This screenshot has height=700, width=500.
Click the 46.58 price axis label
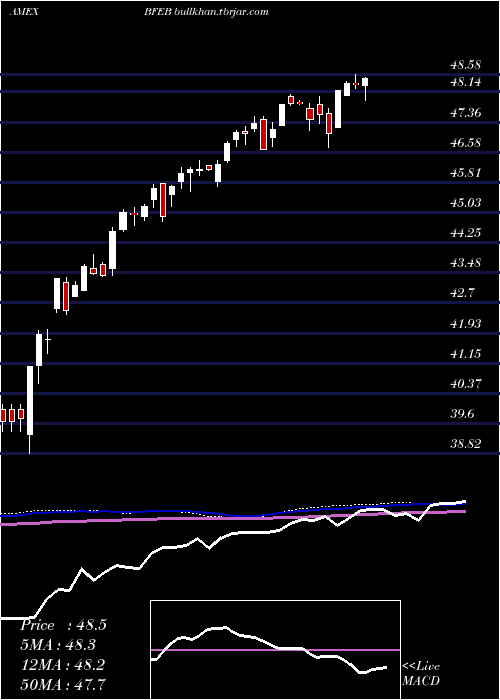[x=465, y=143]
